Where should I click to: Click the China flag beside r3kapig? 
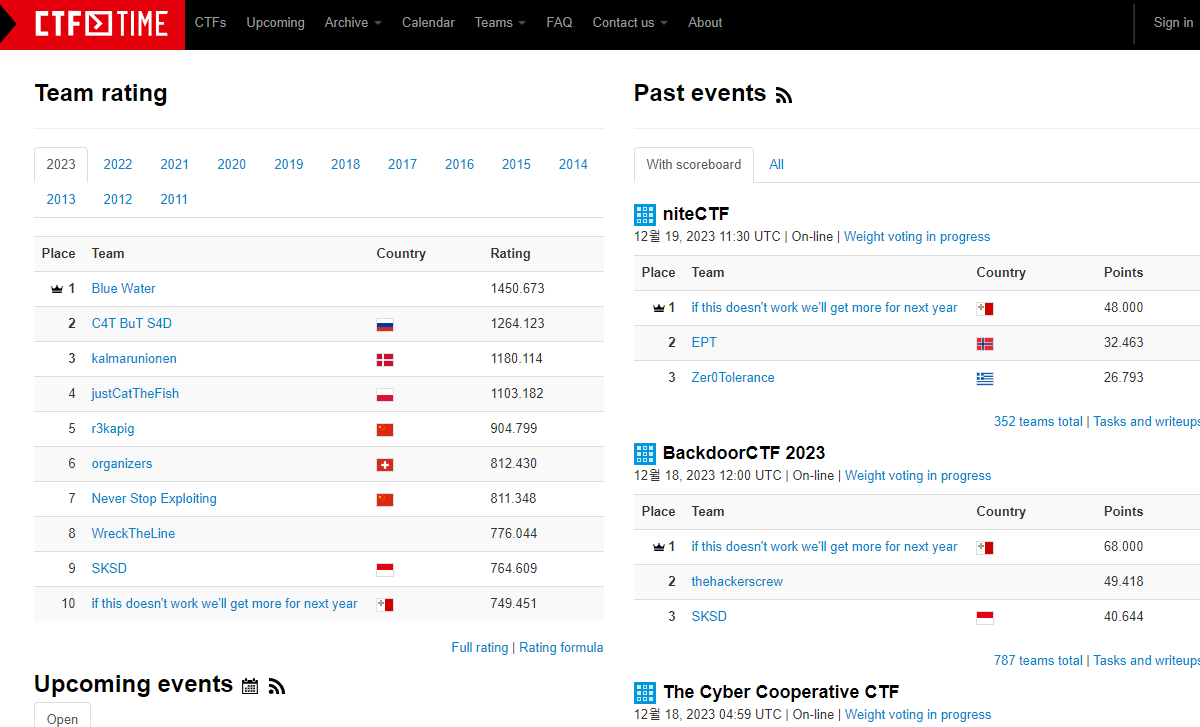[385, 430]
